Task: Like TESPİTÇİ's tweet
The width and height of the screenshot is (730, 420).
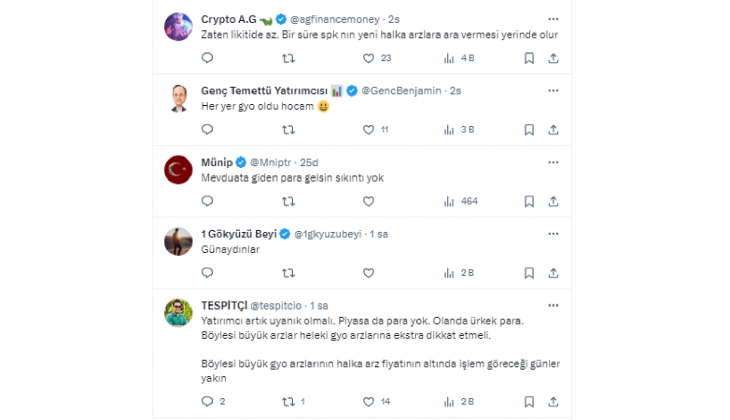Action: tap(369, 401)
